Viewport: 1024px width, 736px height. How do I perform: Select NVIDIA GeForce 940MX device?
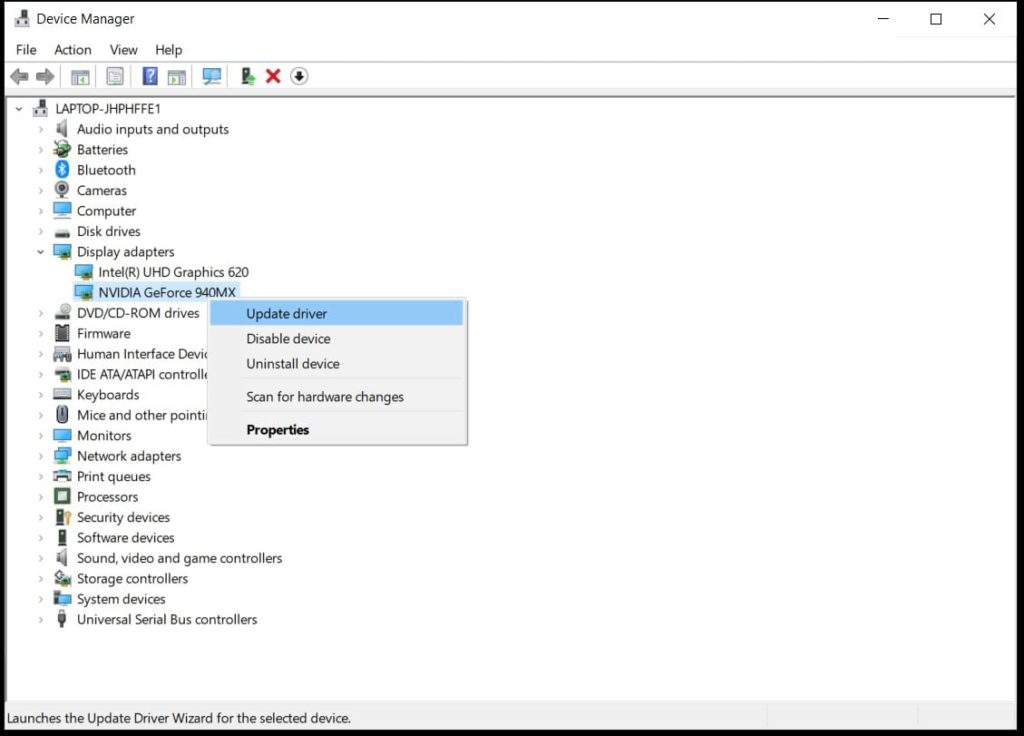click(x=167, y=292)
